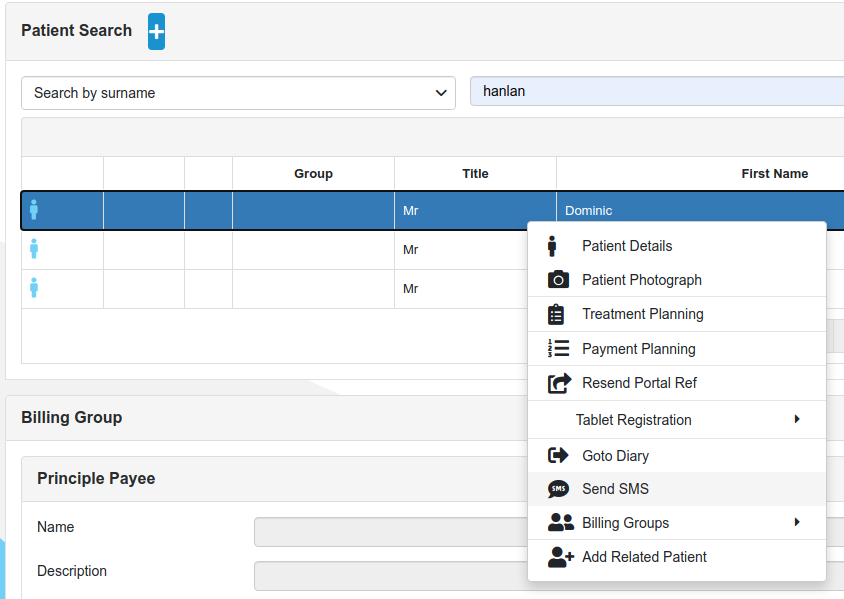Viewport: 844px width, 599px height.
Task: Choose Add Related Patient menu entry
Action: coord(677,557)
